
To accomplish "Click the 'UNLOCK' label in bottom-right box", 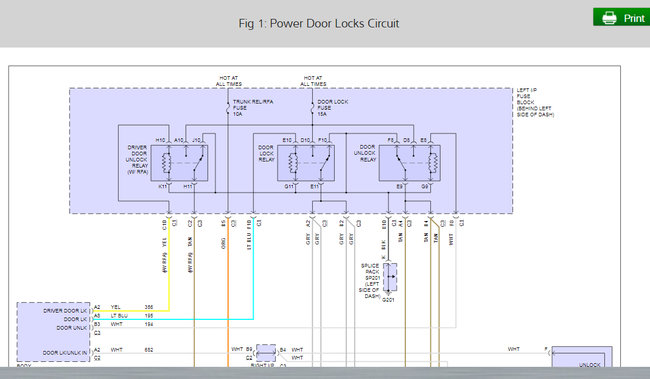I will (x=589, y=365).
